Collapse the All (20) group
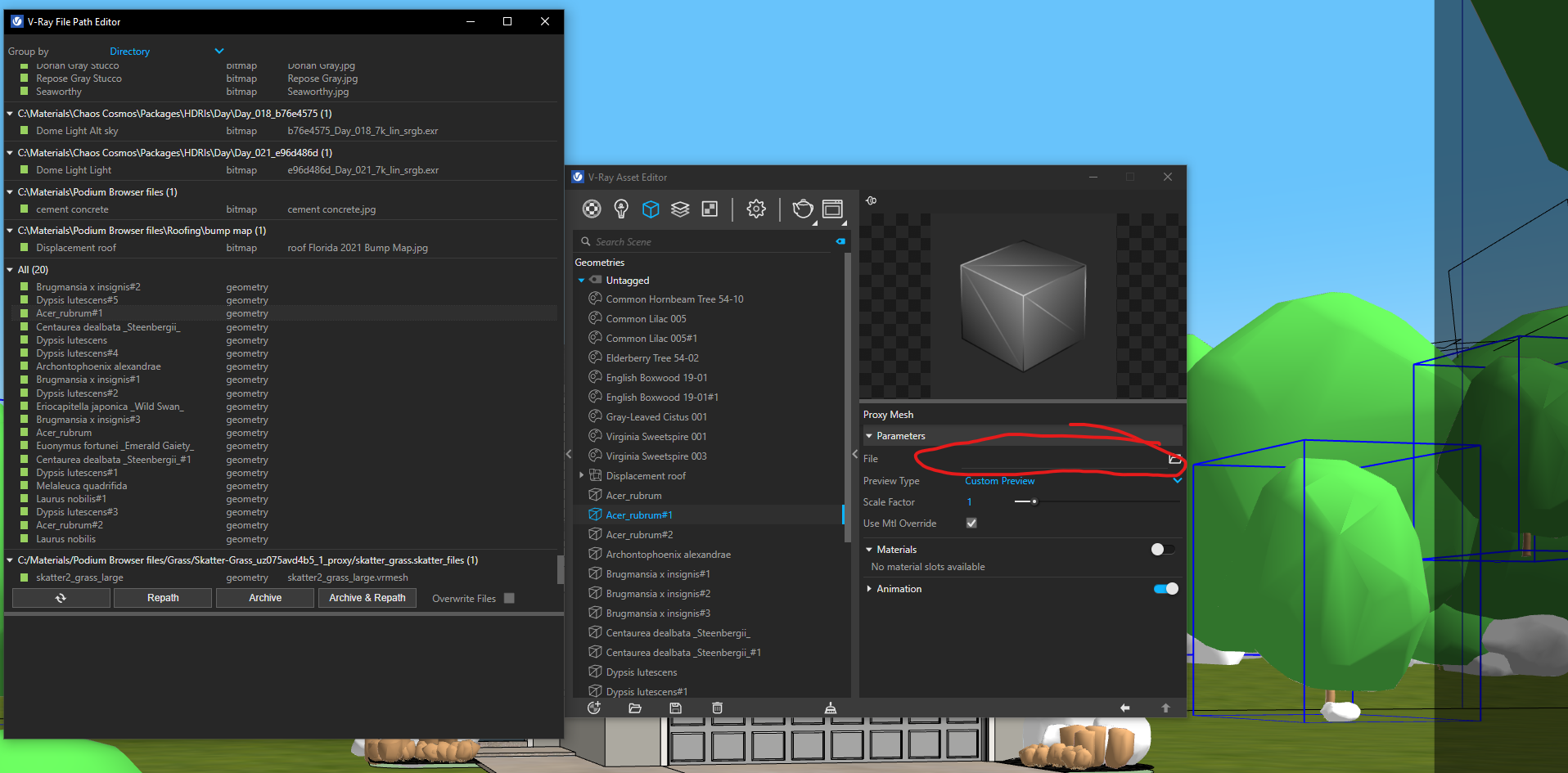The width and height of the screenshot is (1568, 773). pos(10,269)
